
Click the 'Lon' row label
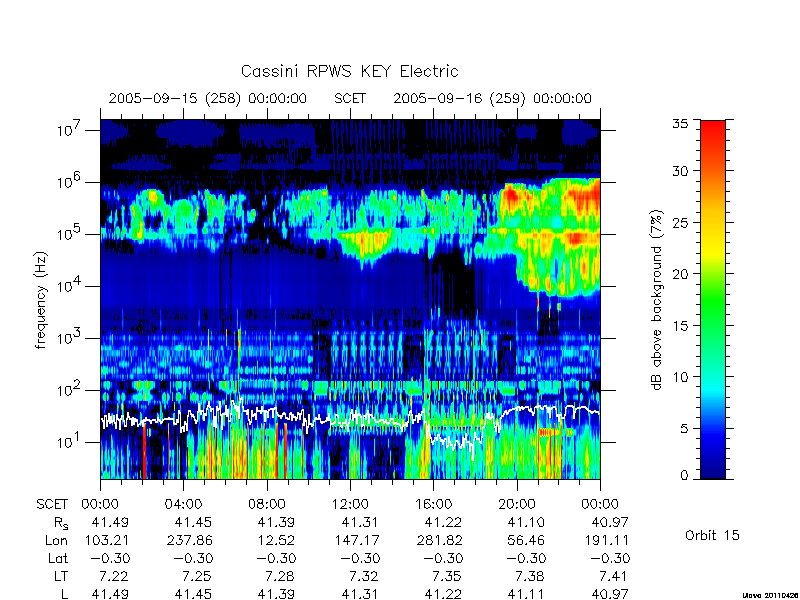[x=56, y=540]
